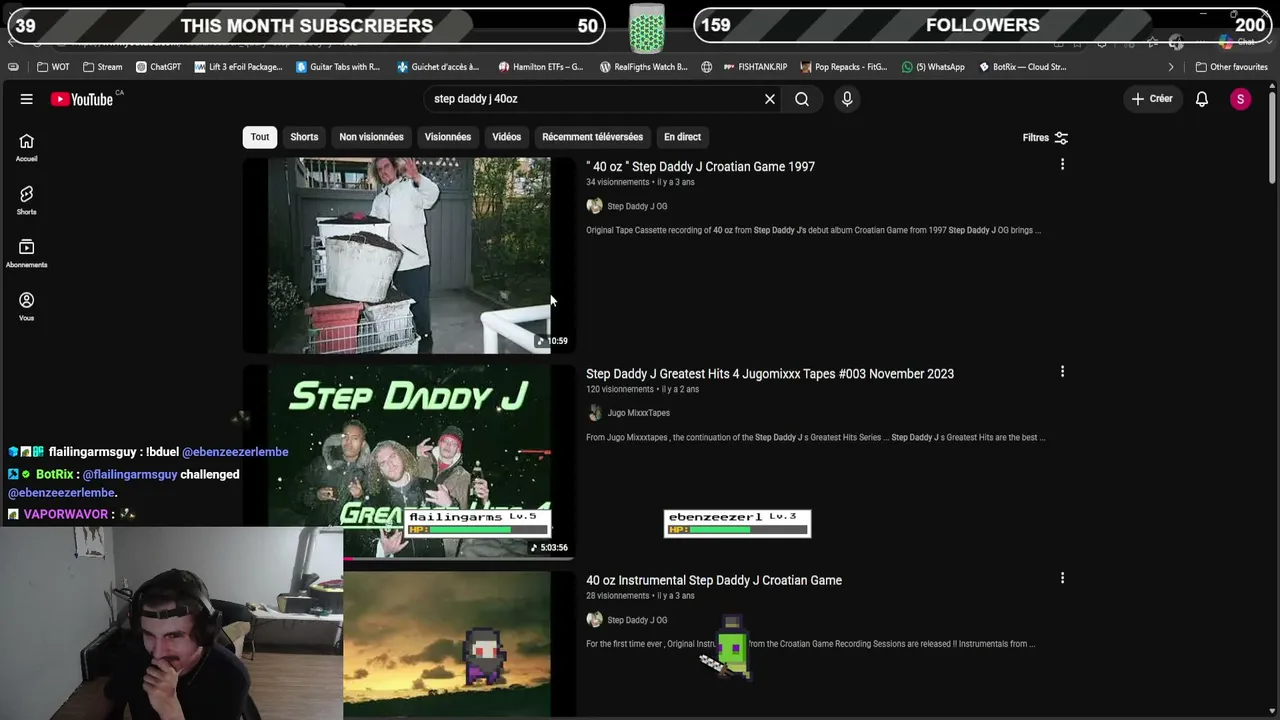
Task: Open the "40 oz" Step Daddy J Croatian Game 1997 title
Action: click(700, 167)
